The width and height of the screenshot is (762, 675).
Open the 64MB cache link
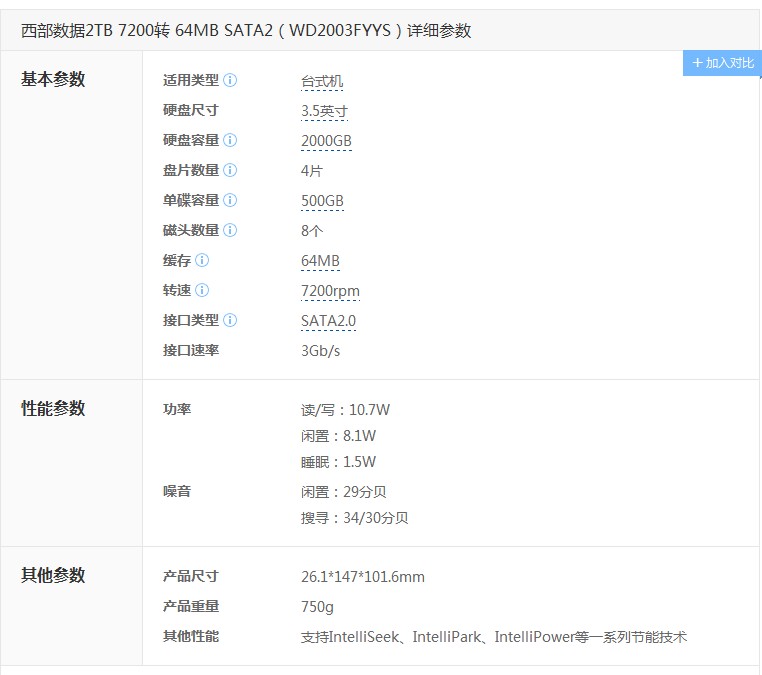pyautogui.click(x=320, y=261)
